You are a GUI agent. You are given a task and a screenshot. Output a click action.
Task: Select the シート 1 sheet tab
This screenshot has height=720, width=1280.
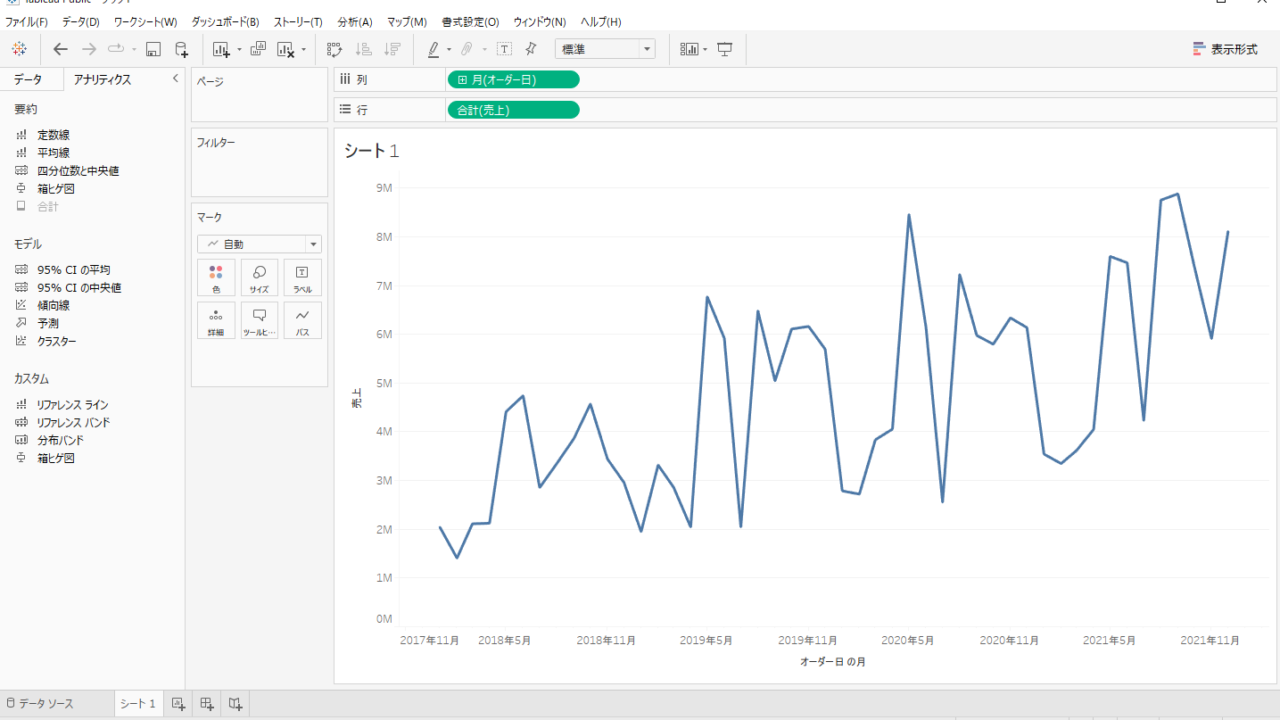pos(138,704)
